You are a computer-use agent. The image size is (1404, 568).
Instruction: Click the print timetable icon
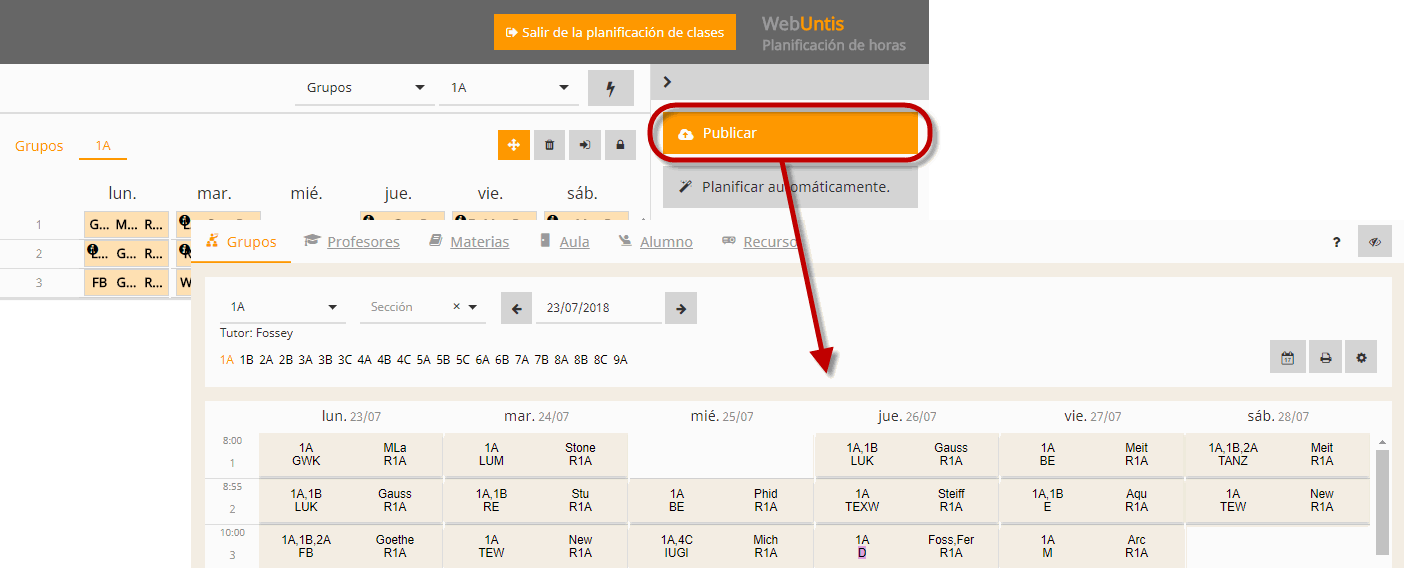(x=1325, y=358)
